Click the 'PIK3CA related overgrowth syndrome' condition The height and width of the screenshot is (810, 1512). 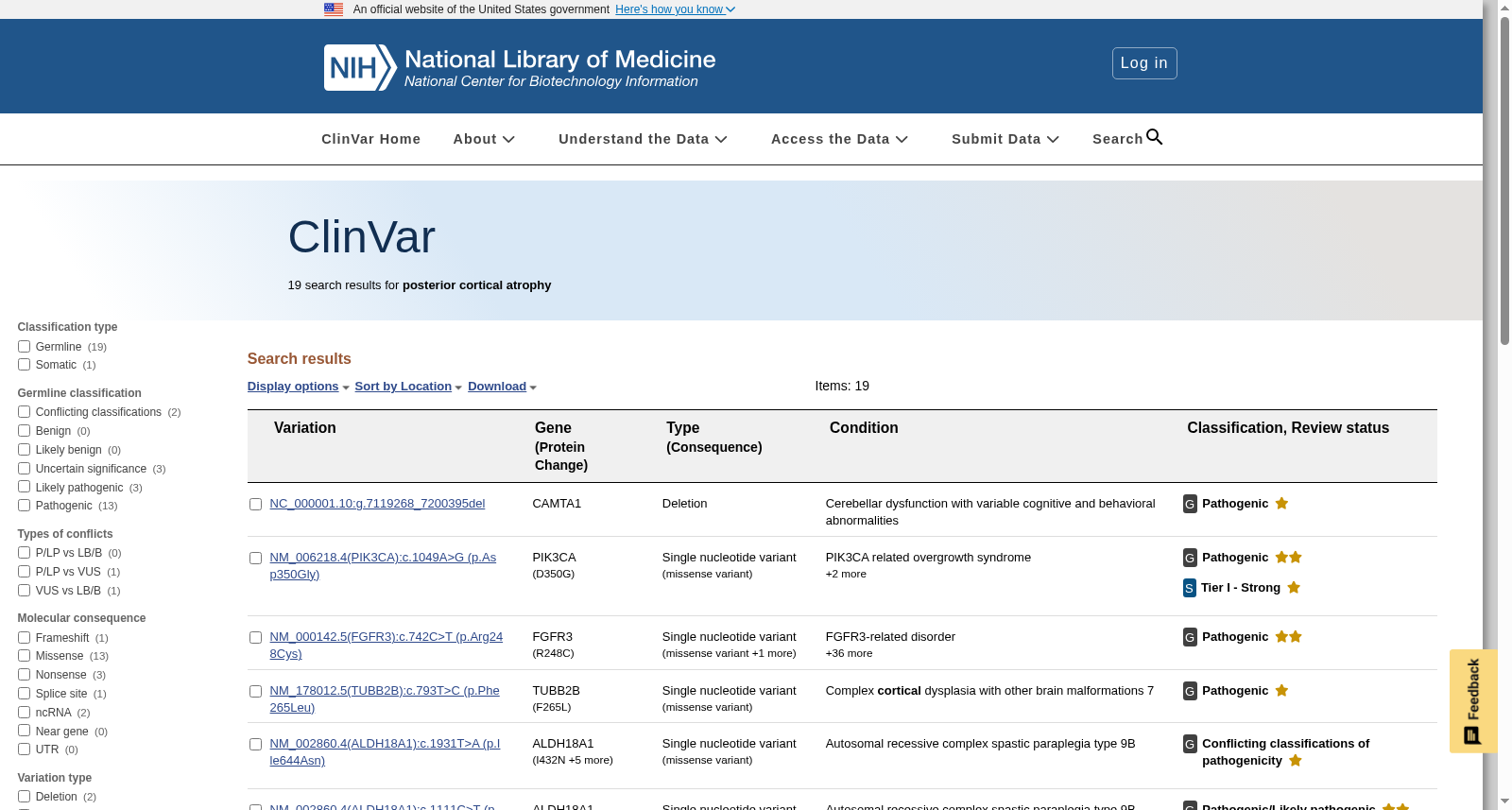point(928,558)
